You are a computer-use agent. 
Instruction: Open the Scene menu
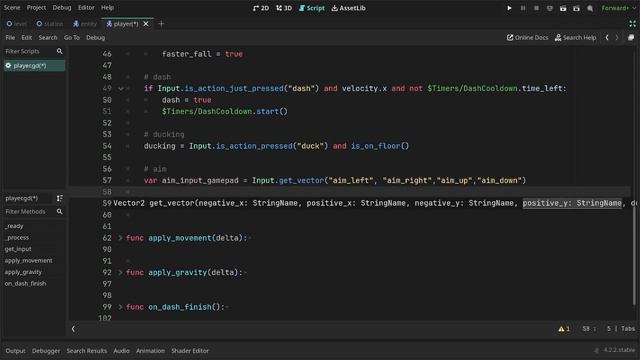tap(12, 8)
